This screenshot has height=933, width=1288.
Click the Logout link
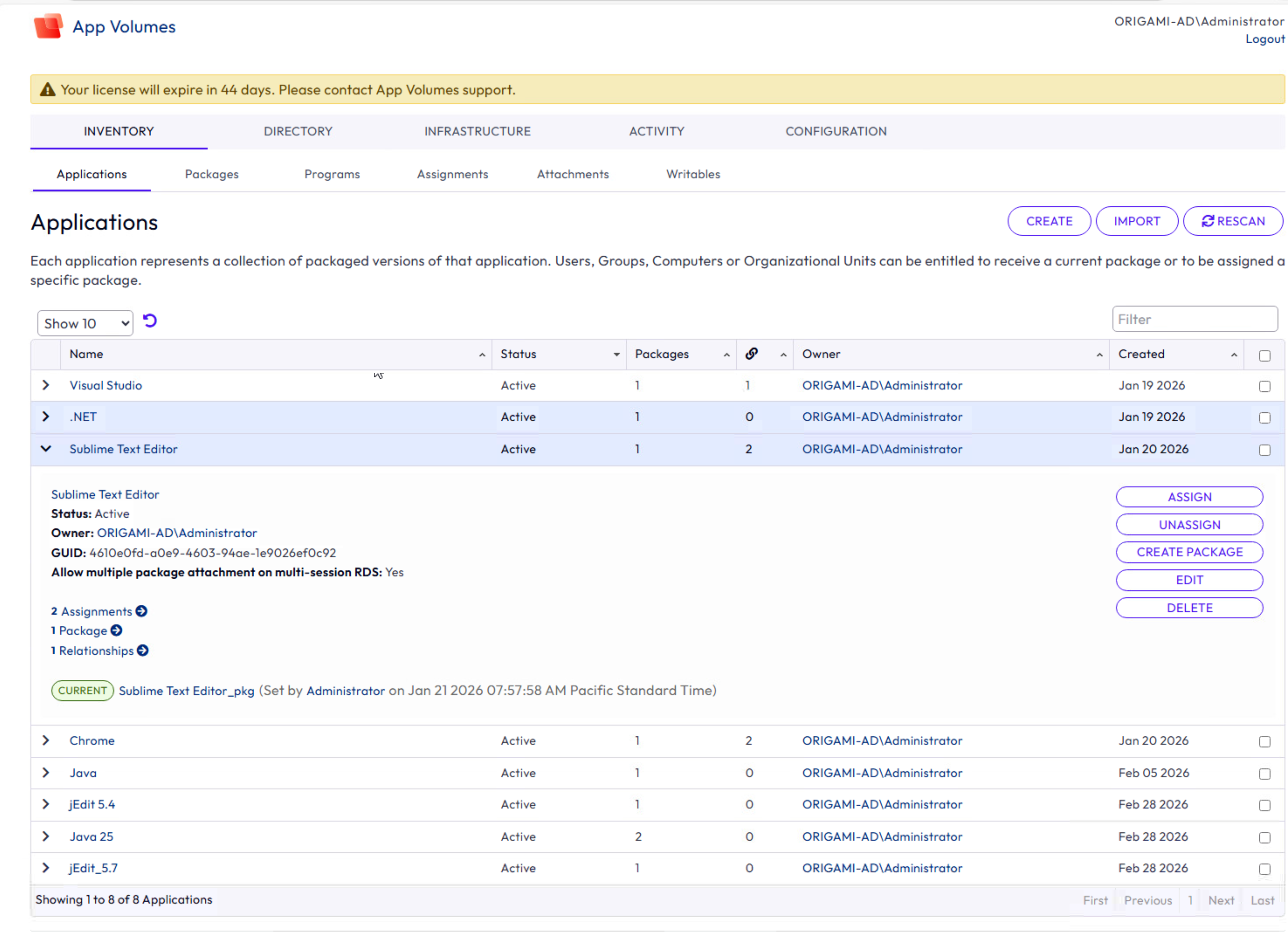[x=1265, y=39]
